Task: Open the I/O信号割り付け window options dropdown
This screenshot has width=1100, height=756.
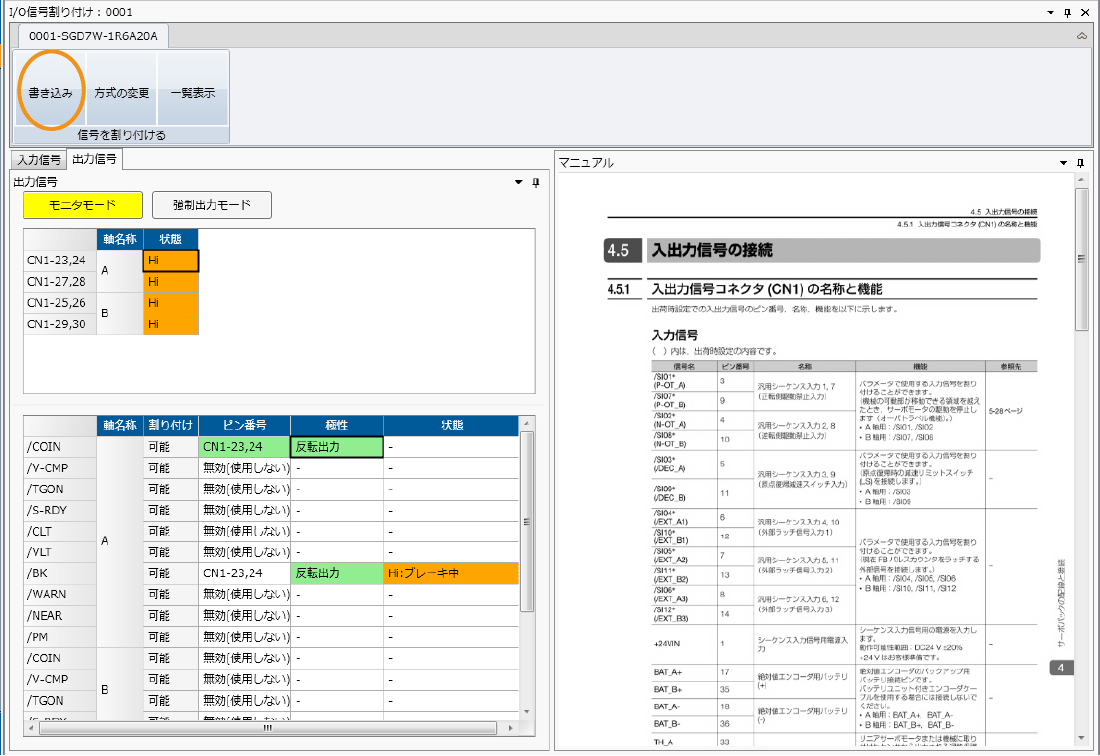Action: click(1050, 12)
